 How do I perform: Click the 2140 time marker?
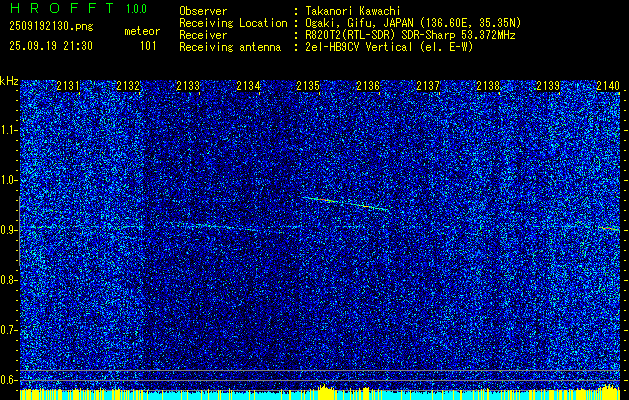click(x=608, y=85)
